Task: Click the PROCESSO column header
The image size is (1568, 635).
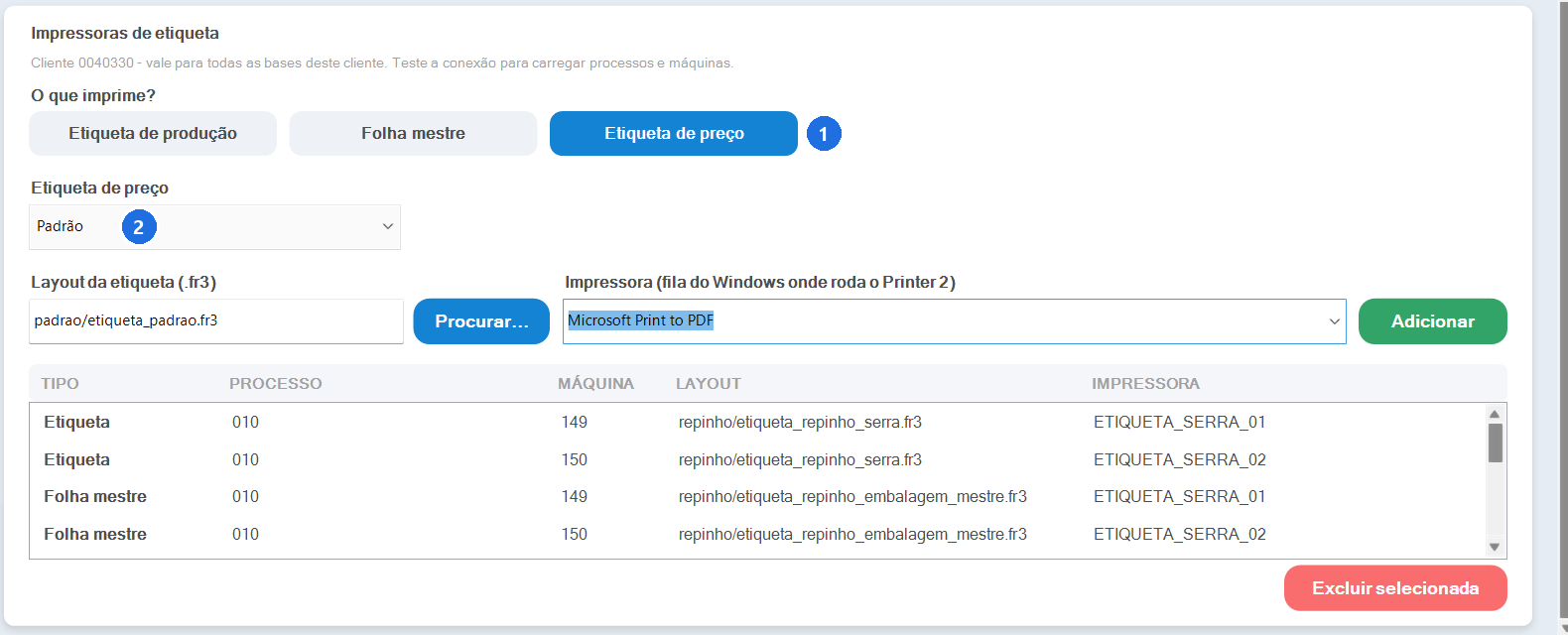Action: coord(275,384)
